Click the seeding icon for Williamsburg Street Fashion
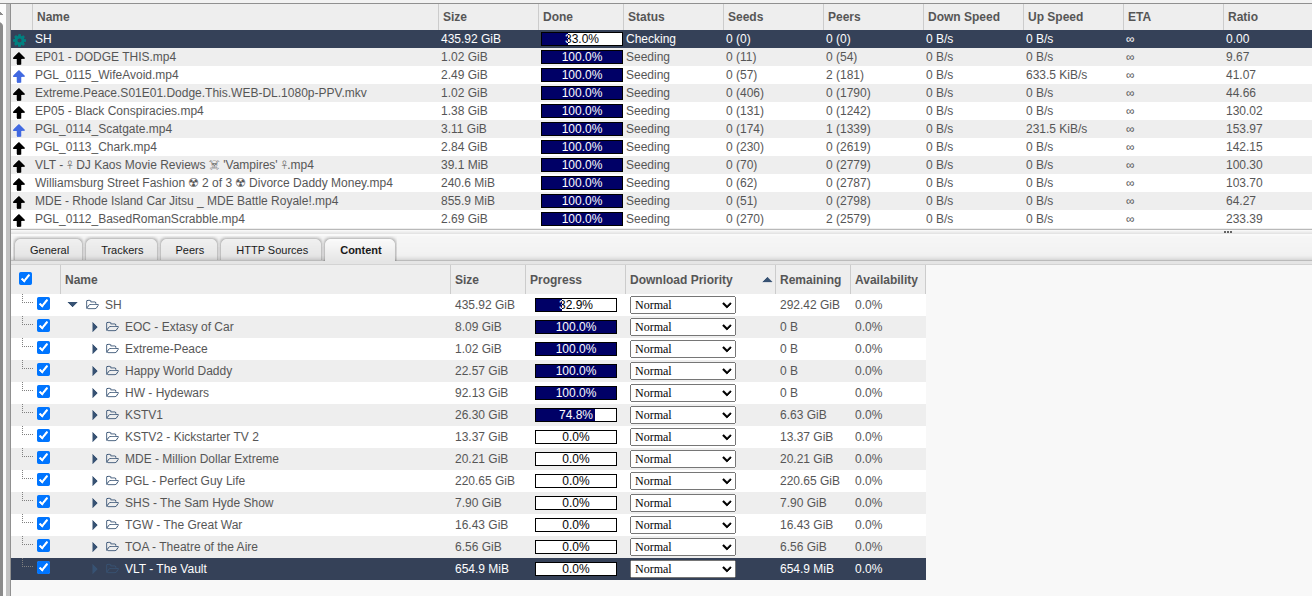The image size is (1312, 596). click(x=19, y=183)
